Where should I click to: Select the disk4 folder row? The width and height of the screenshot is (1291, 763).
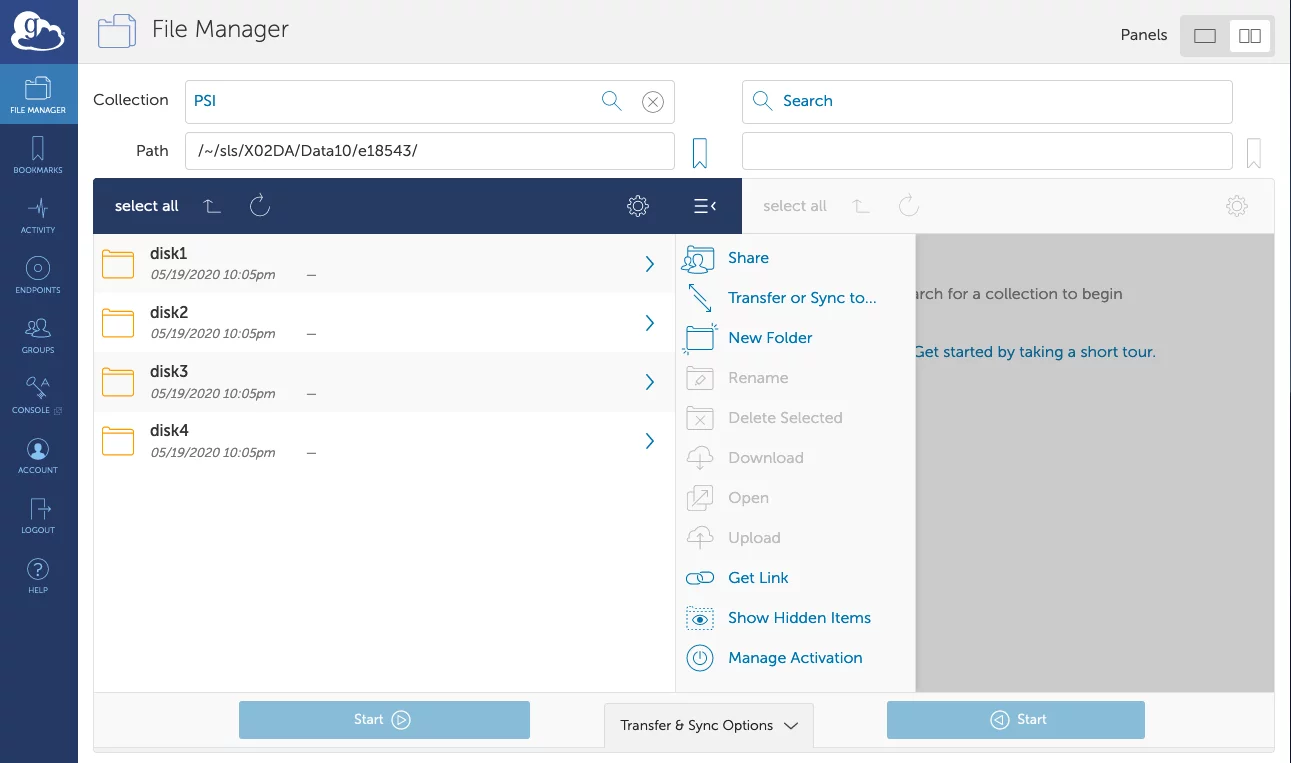click(x=384, y=441)
